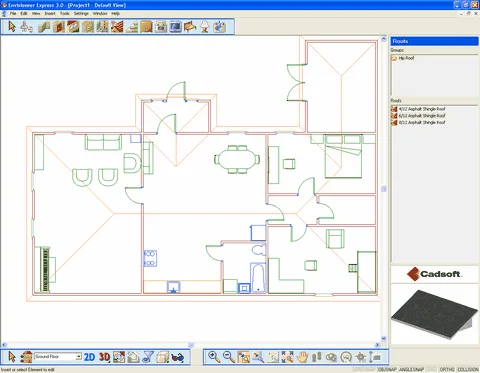Screen dimensions: 480x373
Task: Click the 3D box display icon
Action: pyautogui.click(x=163, y=357)
